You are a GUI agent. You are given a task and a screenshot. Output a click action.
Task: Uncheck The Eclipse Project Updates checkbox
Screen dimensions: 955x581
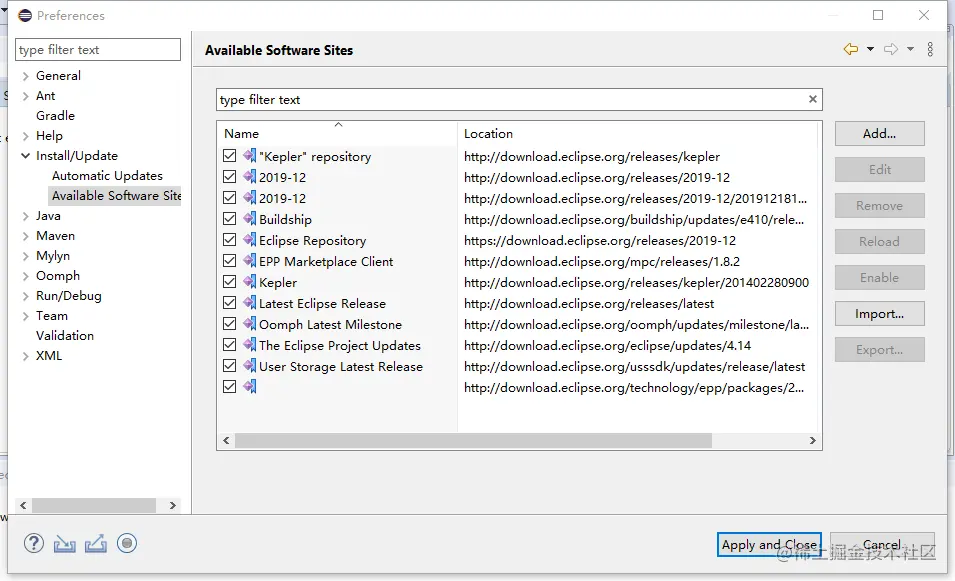[x=230, y=345]
